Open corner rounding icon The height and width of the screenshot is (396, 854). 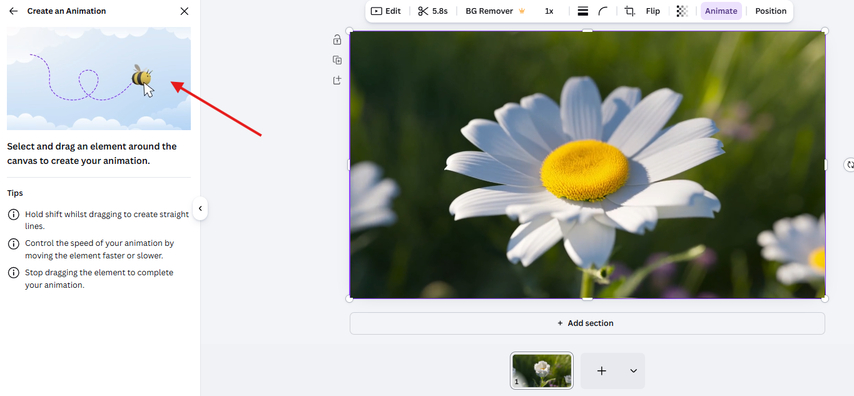(x=602, y=11)
